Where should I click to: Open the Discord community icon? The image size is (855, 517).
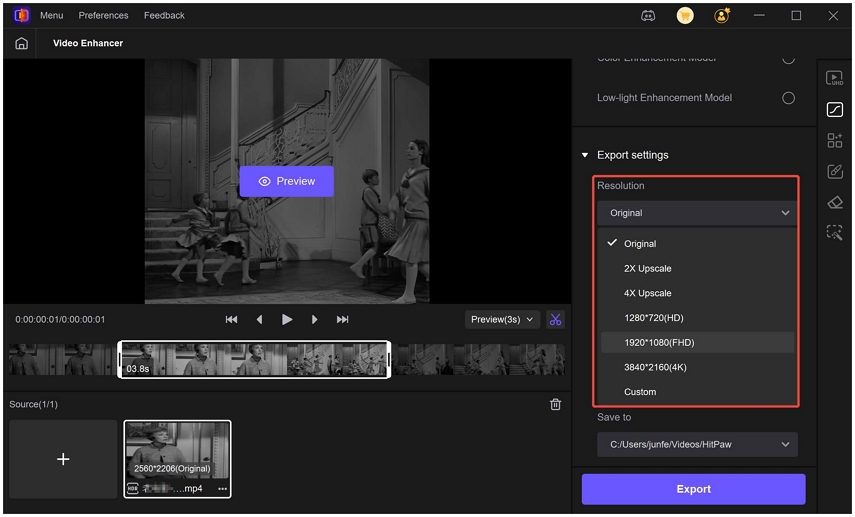click(648, 16)
